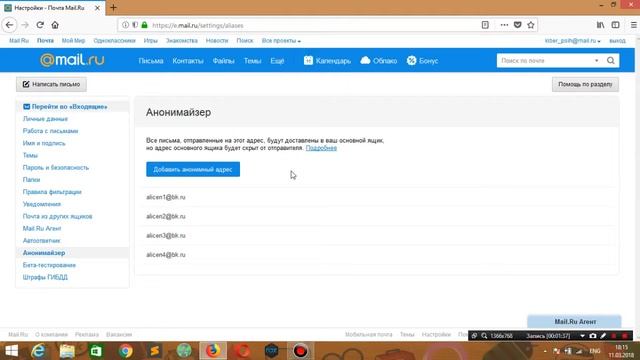640x360 pixels.
Task: Open Папки settings section
Action: [x=31, y=180]
